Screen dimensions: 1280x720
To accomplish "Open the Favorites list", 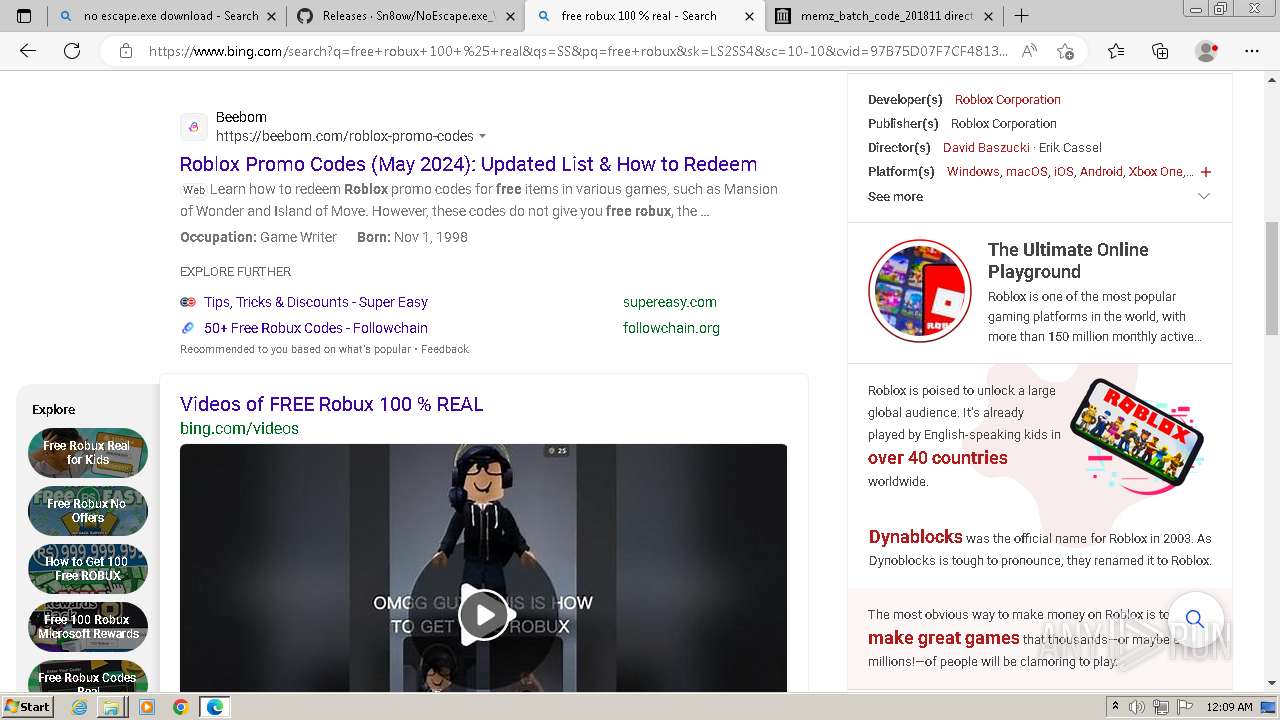I will point(1116,51).
